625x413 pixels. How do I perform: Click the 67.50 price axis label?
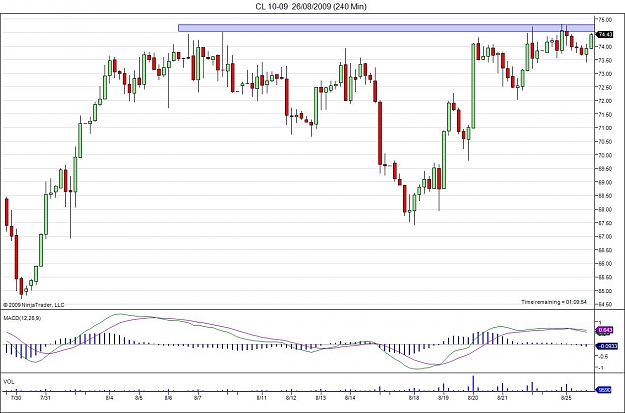point(605,223)
